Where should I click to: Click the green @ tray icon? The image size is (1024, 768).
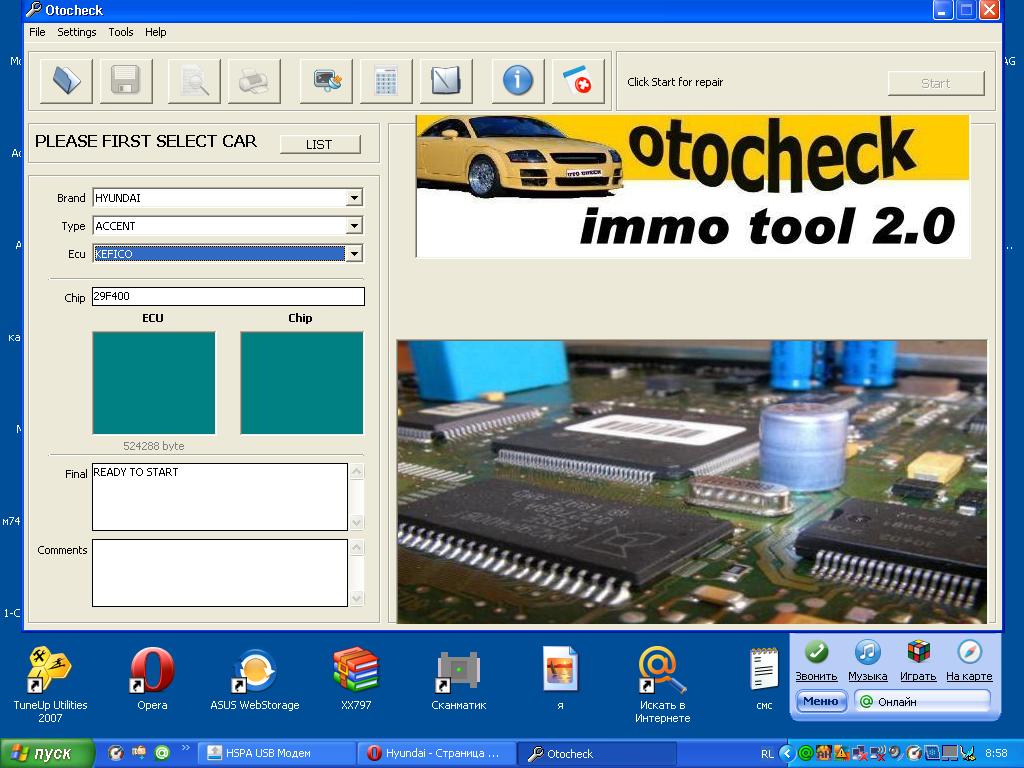[x=806, y=754]
